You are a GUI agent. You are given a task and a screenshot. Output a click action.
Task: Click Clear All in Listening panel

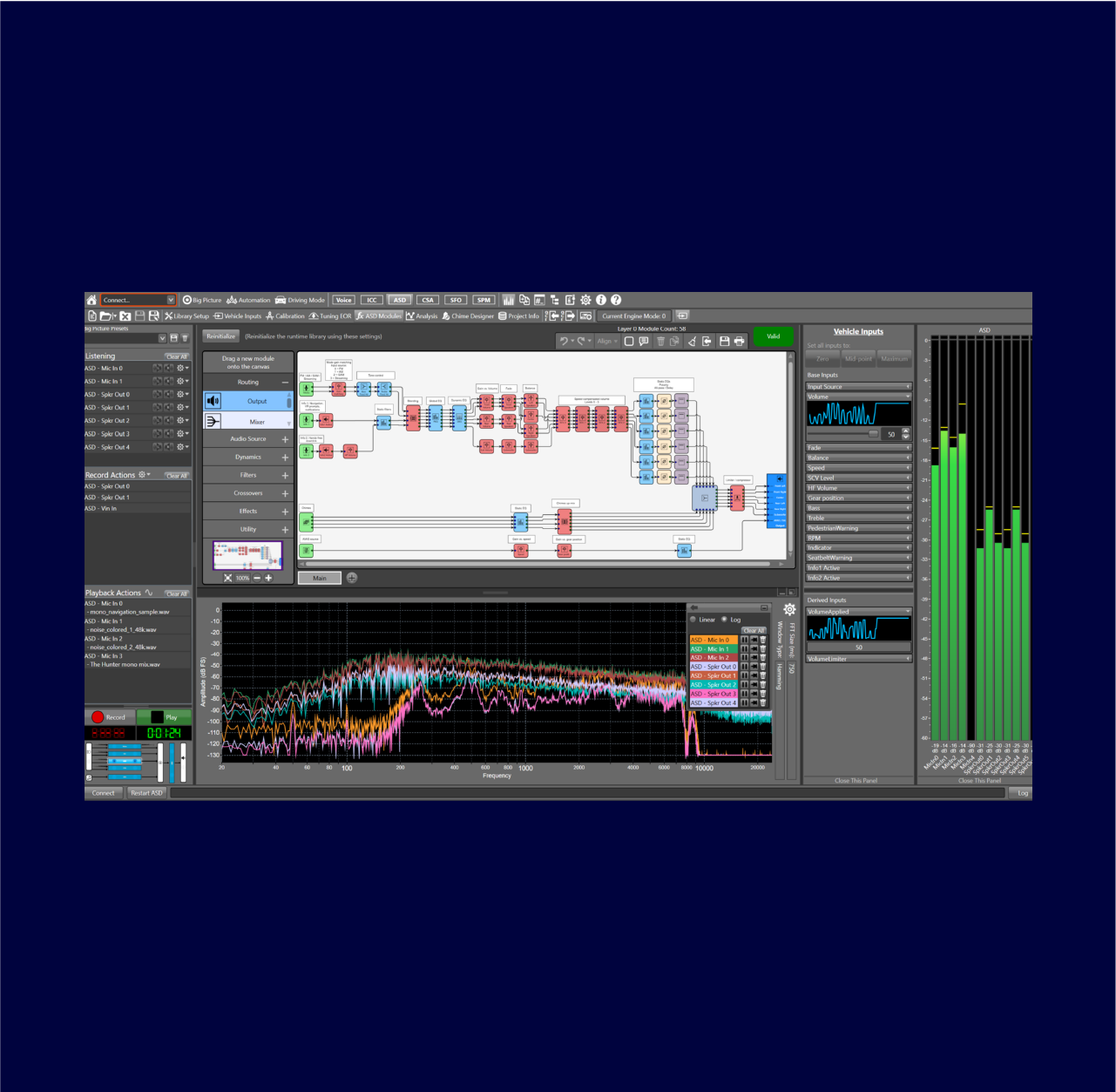[x=177, y=356]
